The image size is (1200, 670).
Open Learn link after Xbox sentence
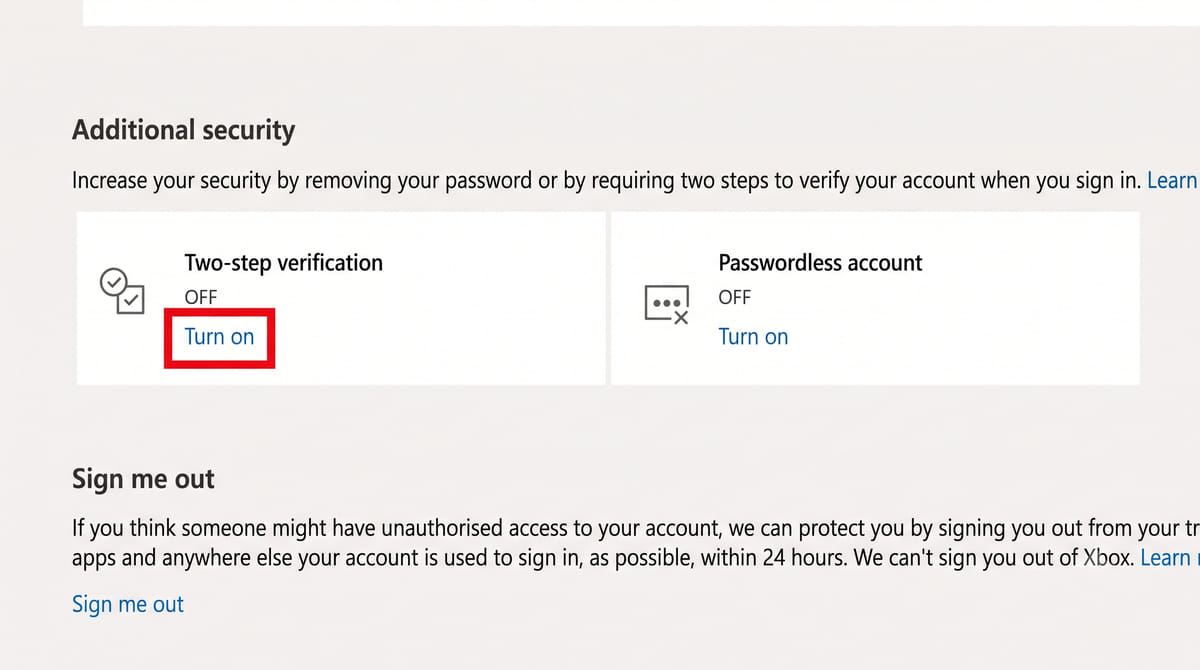[1170, 557]
